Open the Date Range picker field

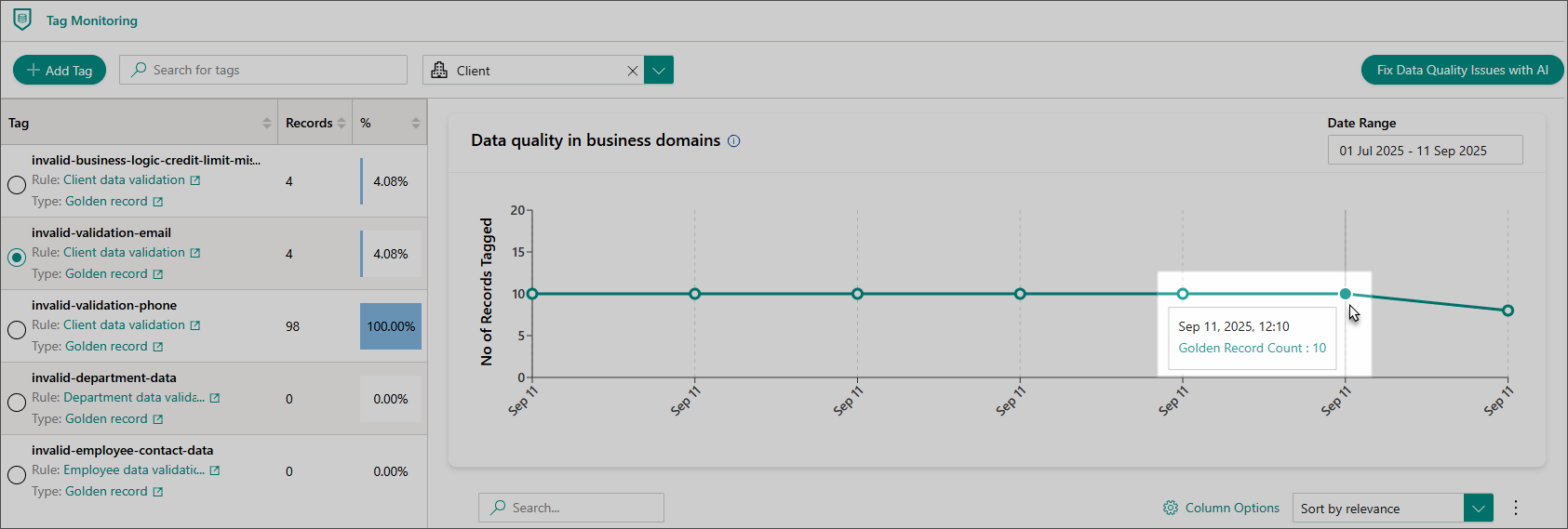click(x=1424, y=151)
